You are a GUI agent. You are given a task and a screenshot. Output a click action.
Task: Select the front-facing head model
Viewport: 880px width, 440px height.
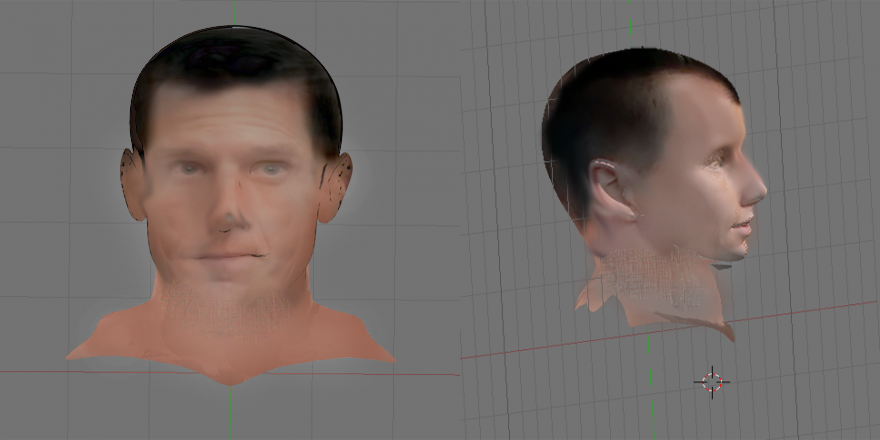coord(231,205)
